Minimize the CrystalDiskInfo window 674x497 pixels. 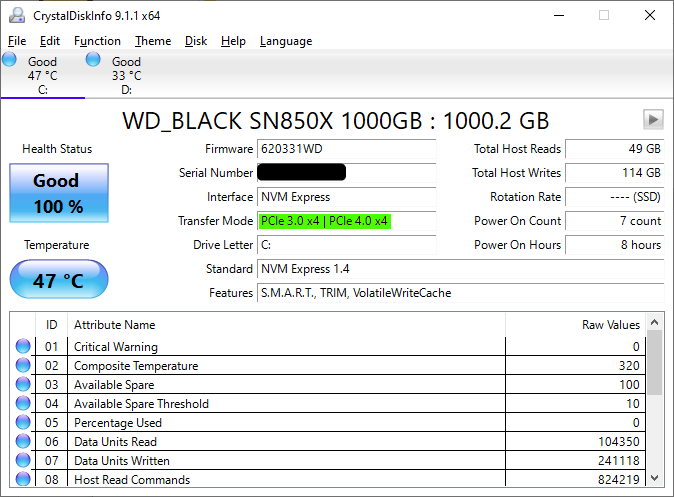click(x=559, y=15)
